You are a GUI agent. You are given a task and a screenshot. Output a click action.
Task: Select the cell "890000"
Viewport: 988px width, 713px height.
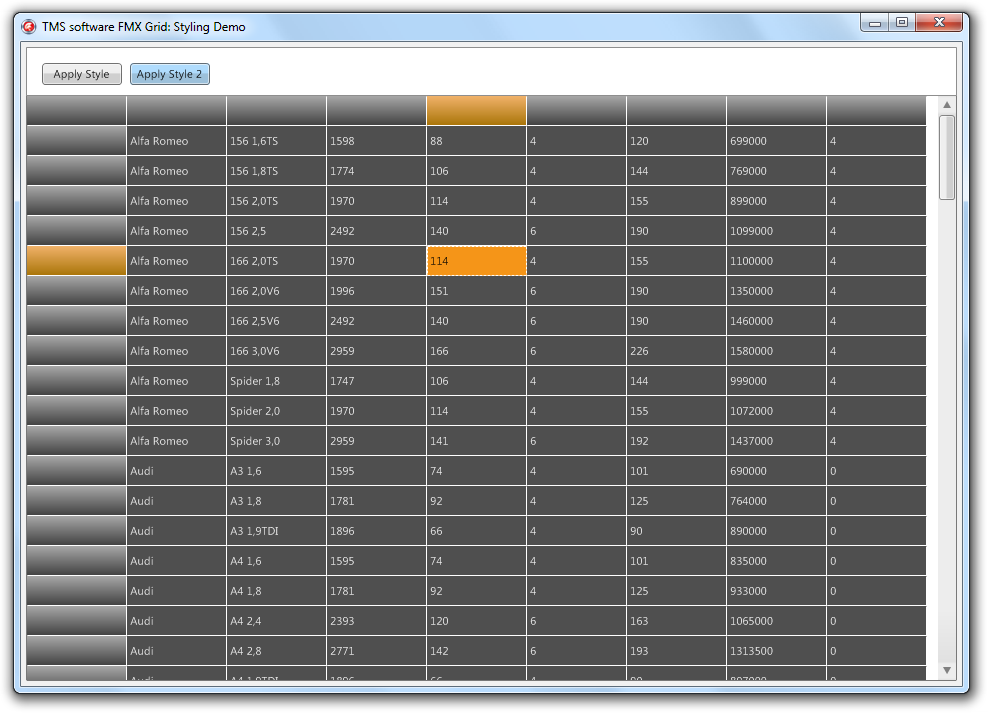[776, 531]
